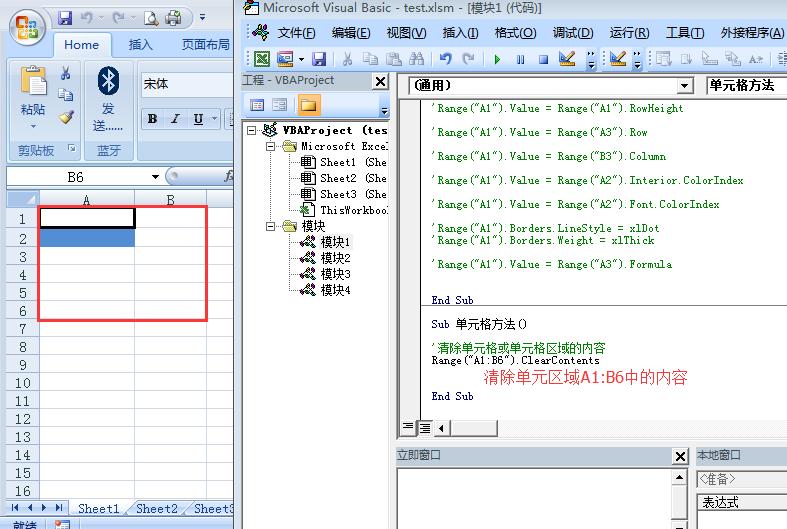
Task: Click the Reset stop icon
Action: pyautogui.click(x=543, y=59)
